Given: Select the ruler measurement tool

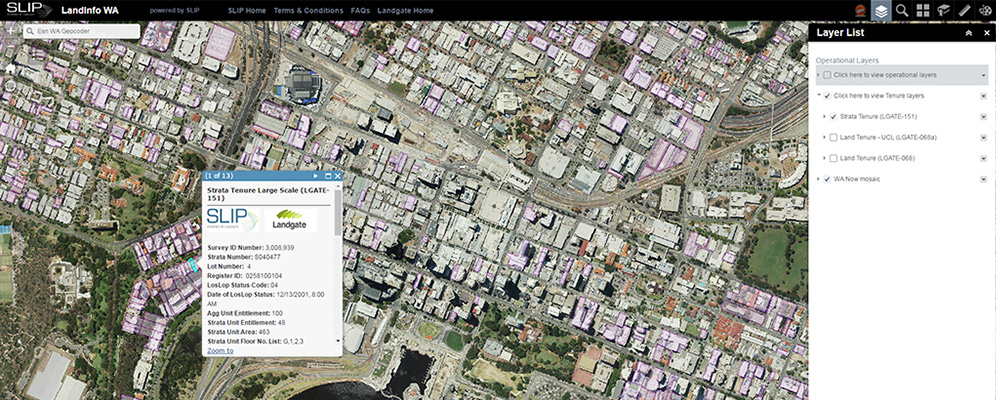Looking at the screenshot, I should click(x=964, y=10).
